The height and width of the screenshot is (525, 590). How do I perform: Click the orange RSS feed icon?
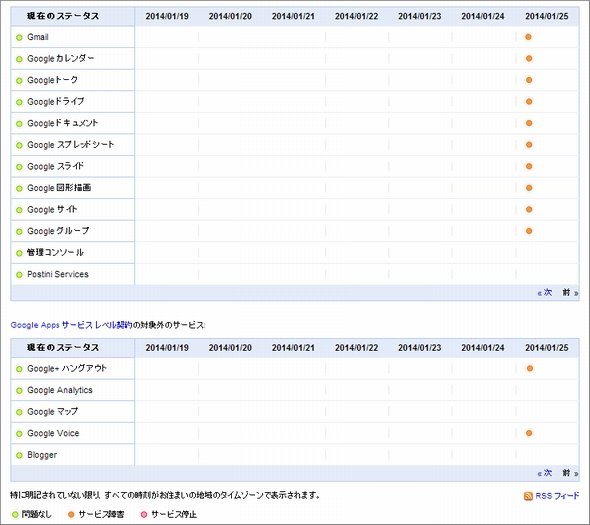528,496
